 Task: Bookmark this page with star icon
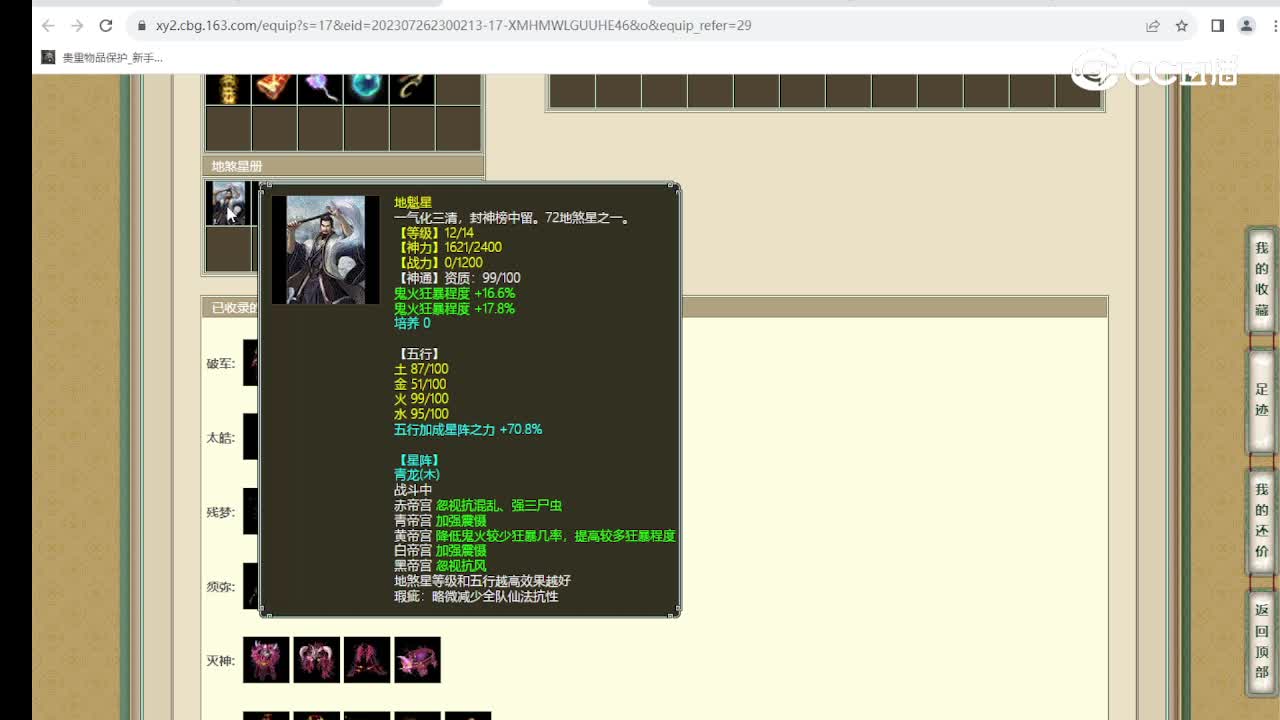1182,26
